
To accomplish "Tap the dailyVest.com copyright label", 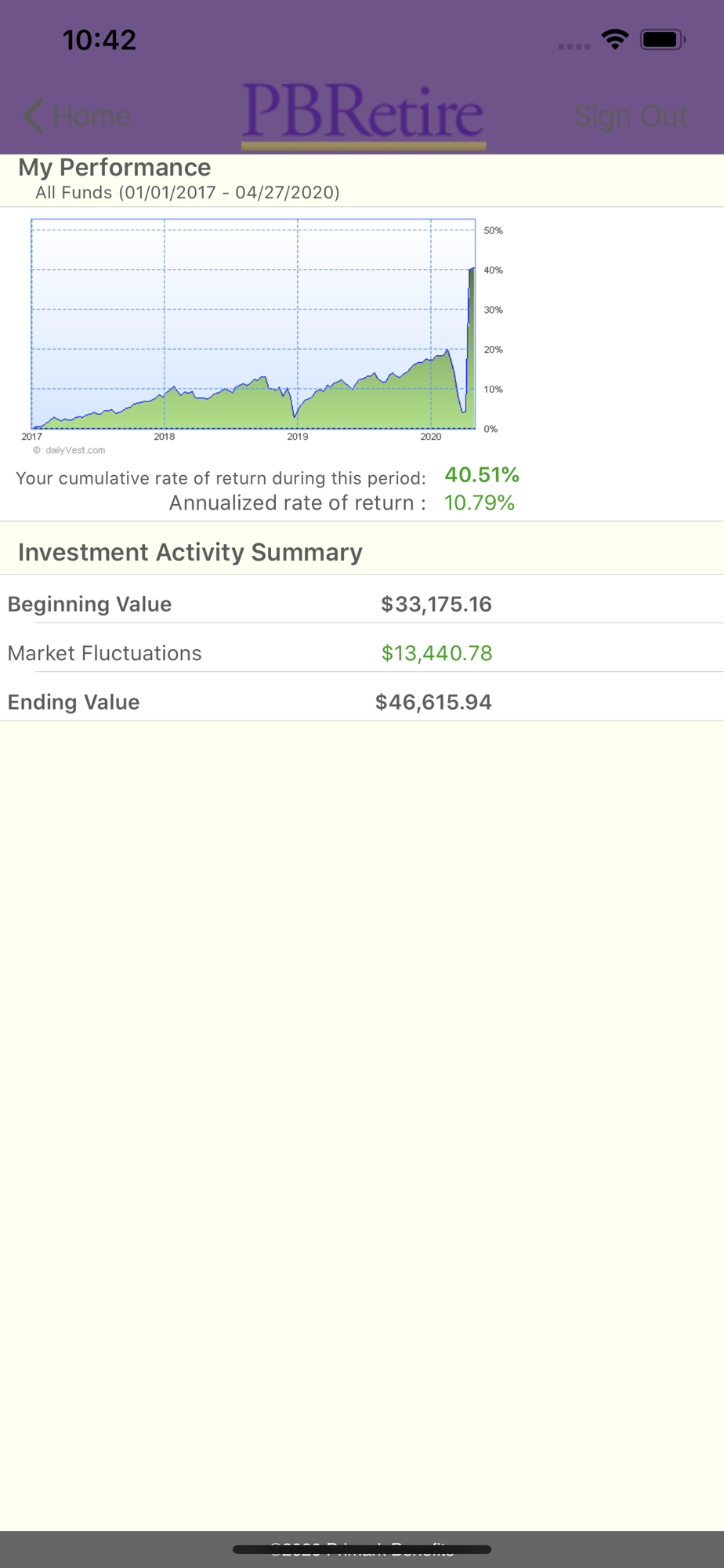I will [69, 450].
